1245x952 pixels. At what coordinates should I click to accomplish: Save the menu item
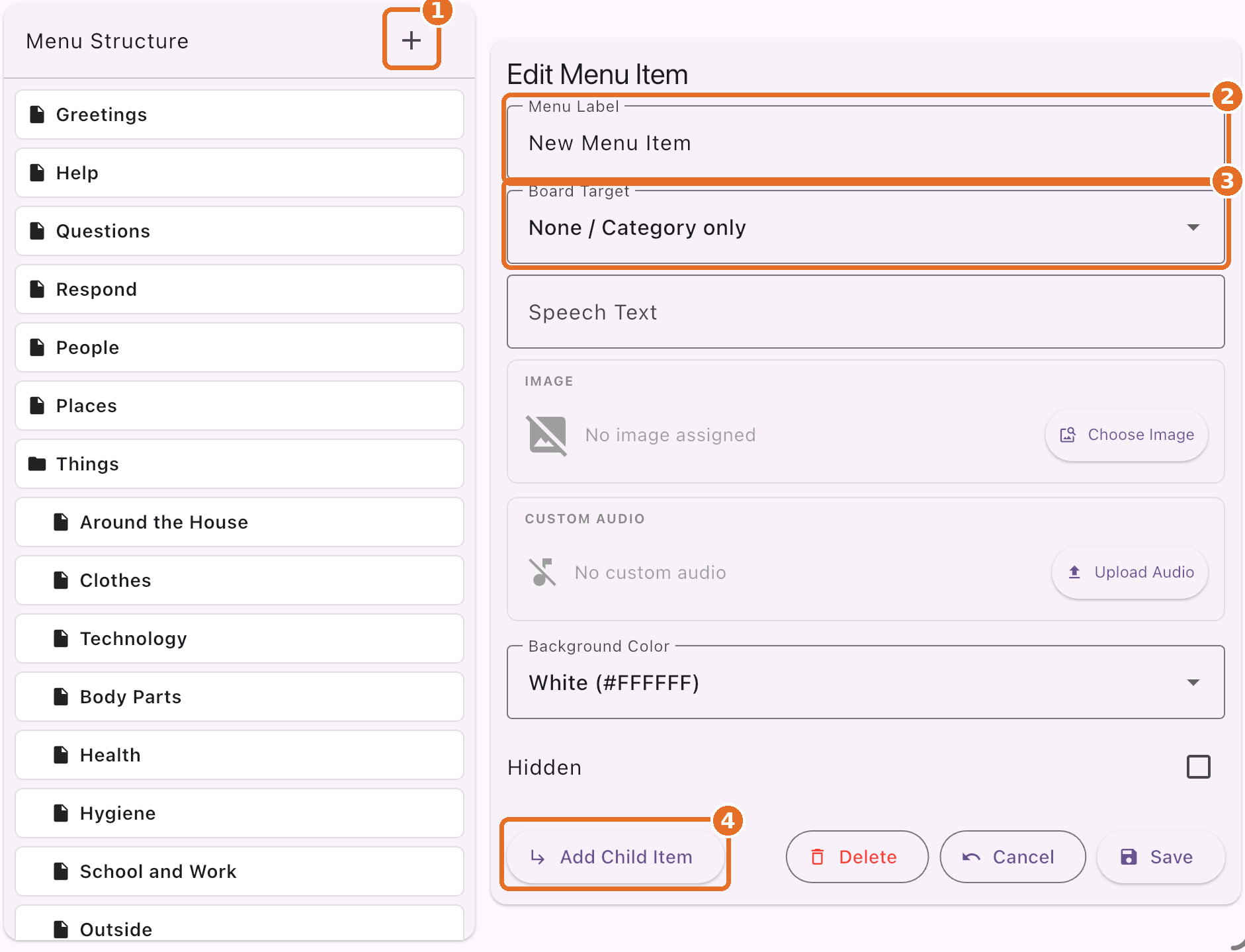coord(1160,857)
